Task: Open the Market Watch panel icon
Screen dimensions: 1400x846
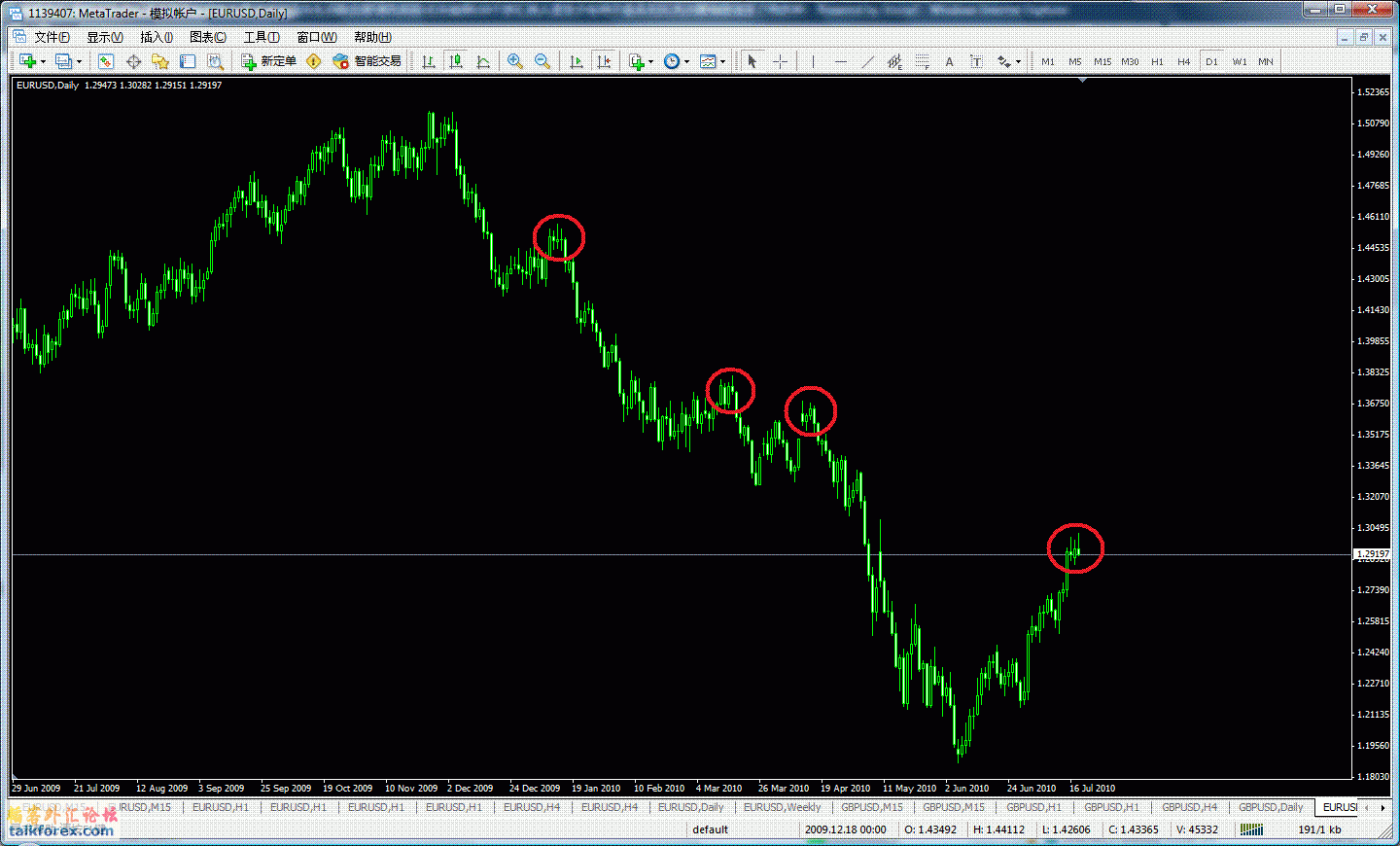Action: click(106, 61)
